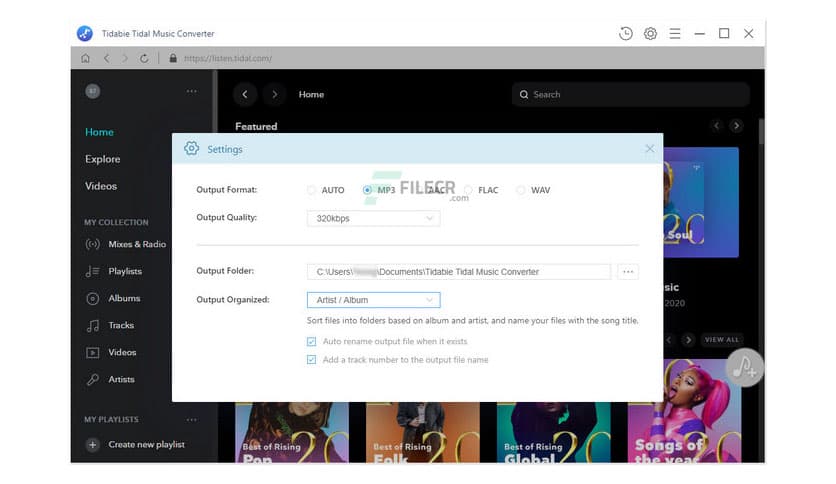Click the collection Videos play icon
836x484 pixels.
tap(92, 352)
